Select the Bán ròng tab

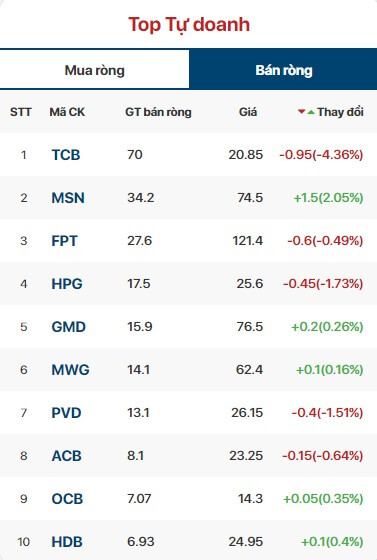[283, 69]
